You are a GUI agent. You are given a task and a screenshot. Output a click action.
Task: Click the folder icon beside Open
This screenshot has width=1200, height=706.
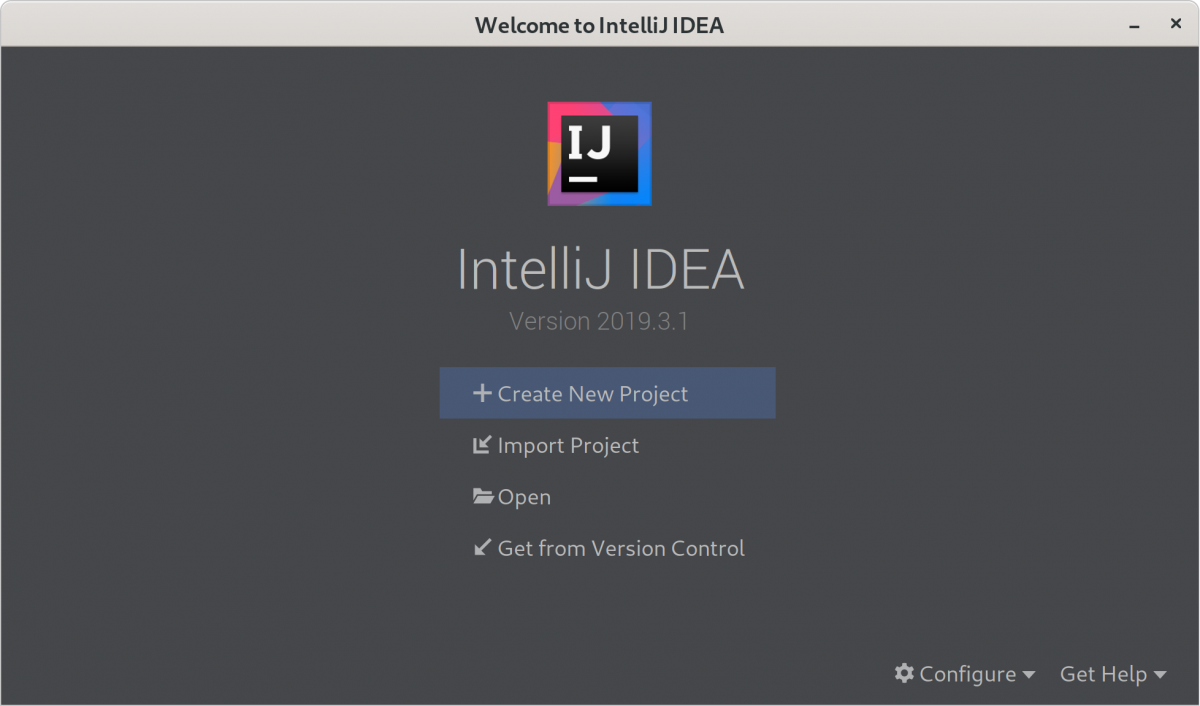pyautogui.click(x=483, y=496)
